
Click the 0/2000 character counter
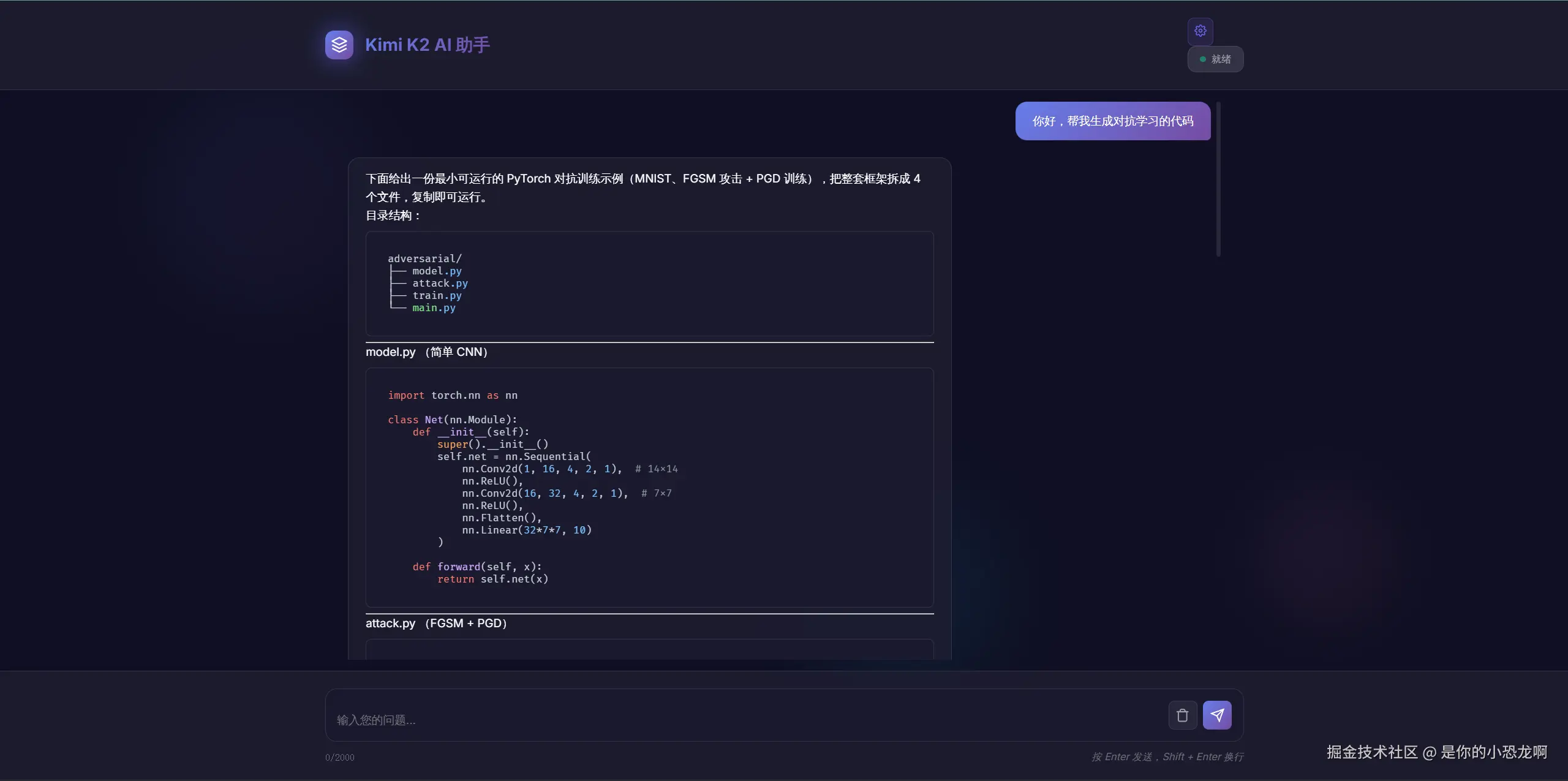coord(339,757)
